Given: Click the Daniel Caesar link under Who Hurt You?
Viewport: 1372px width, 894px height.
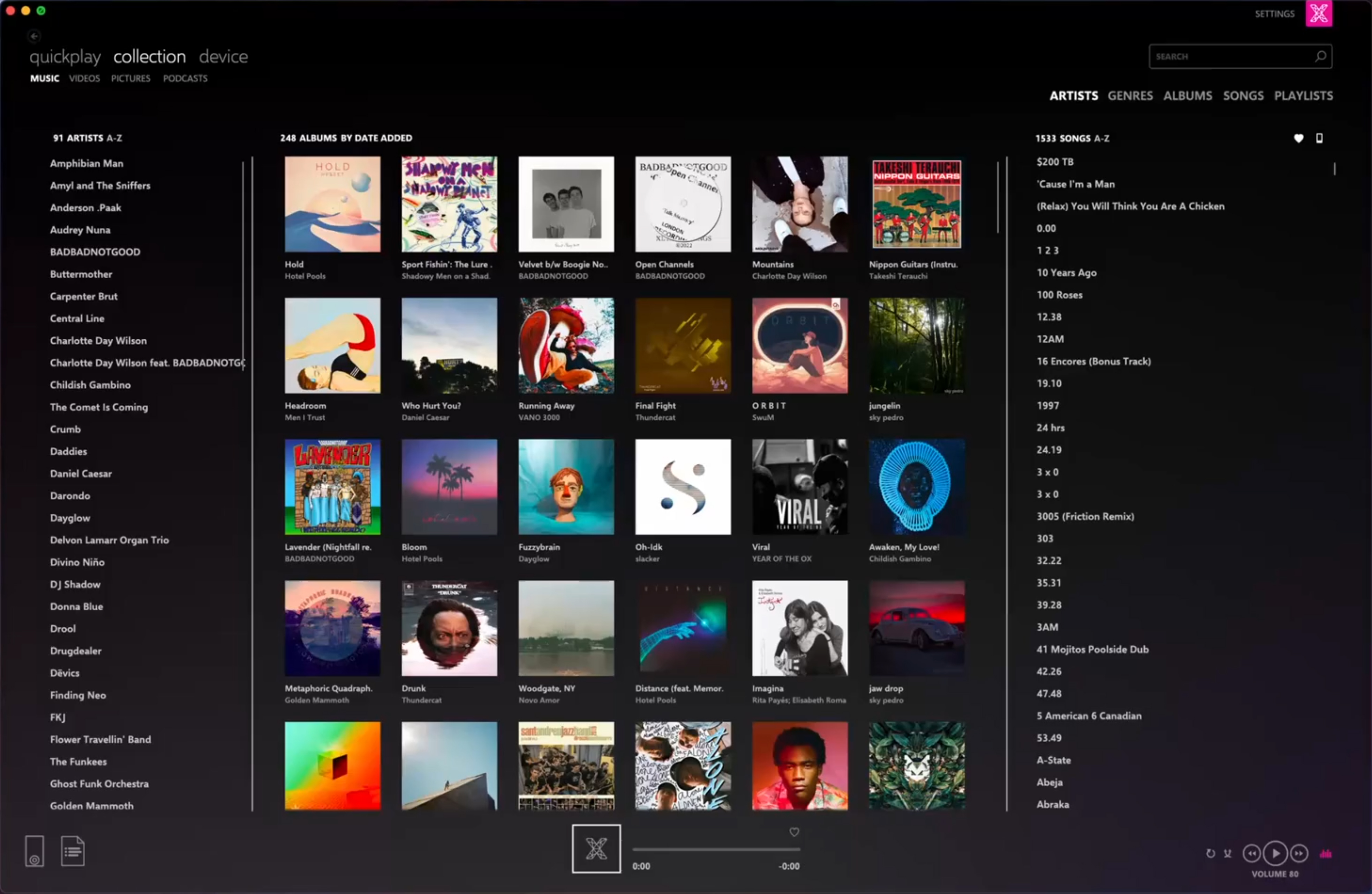Looking at the screenshot, I should (x=425, y=418).
